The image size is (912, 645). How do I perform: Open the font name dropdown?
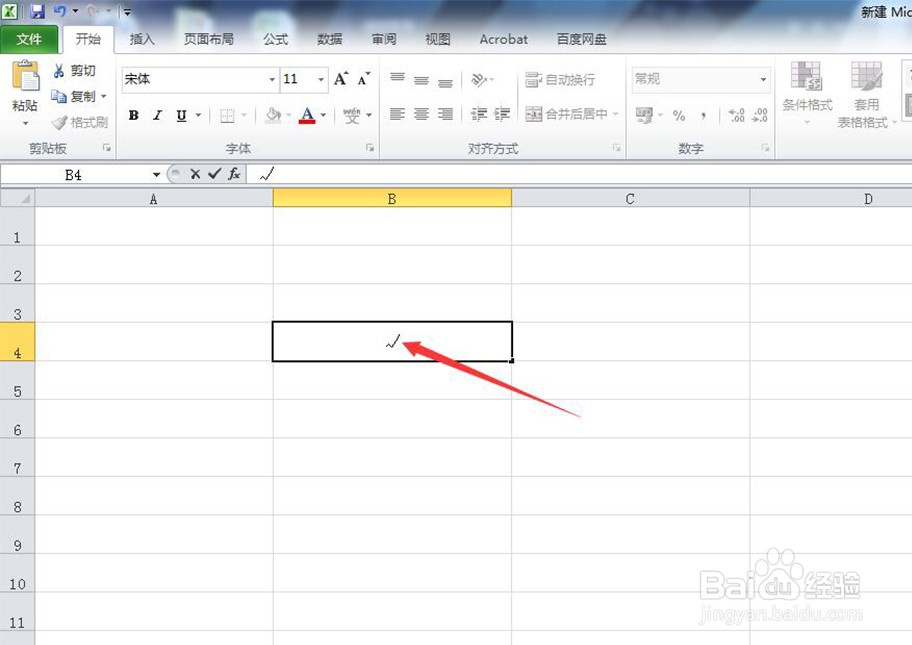point(270,79)
